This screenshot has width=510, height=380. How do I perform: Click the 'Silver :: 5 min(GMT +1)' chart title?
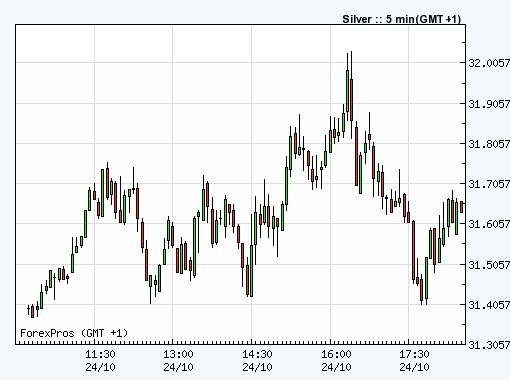click(x=401, y=19)
